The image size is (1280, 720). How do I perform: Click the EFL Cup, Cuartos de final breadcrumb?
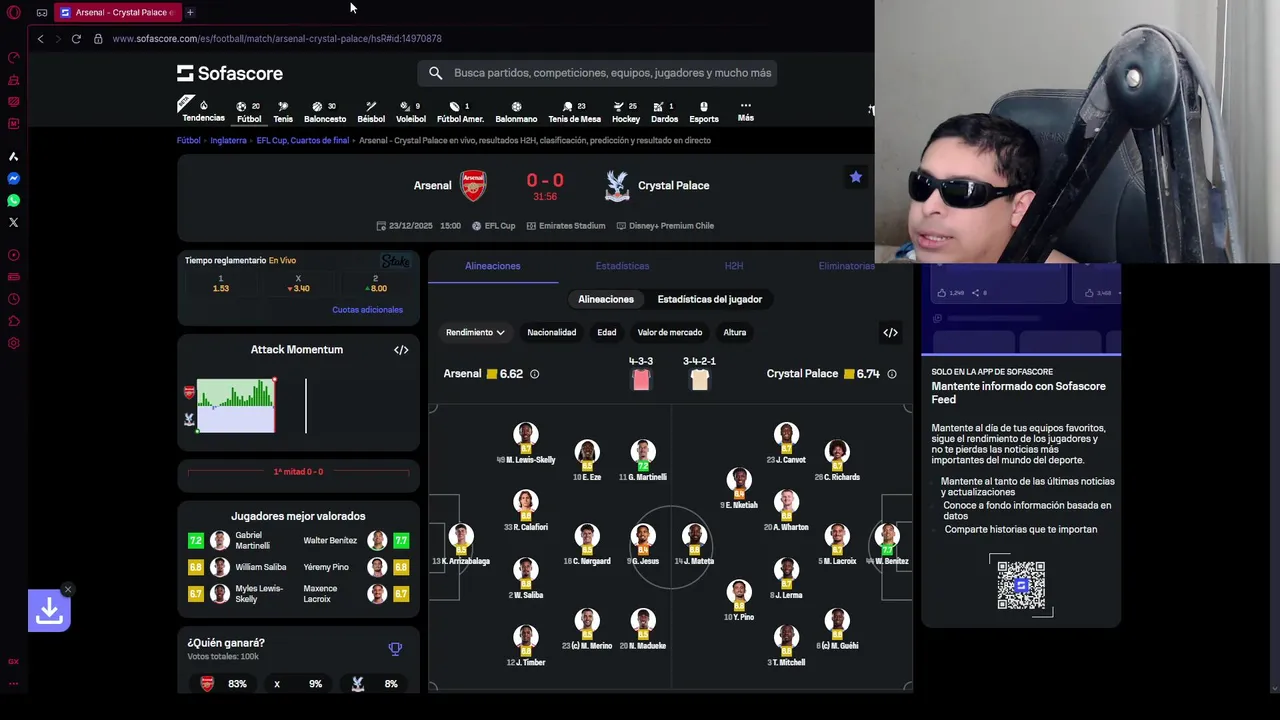[303, 141]
